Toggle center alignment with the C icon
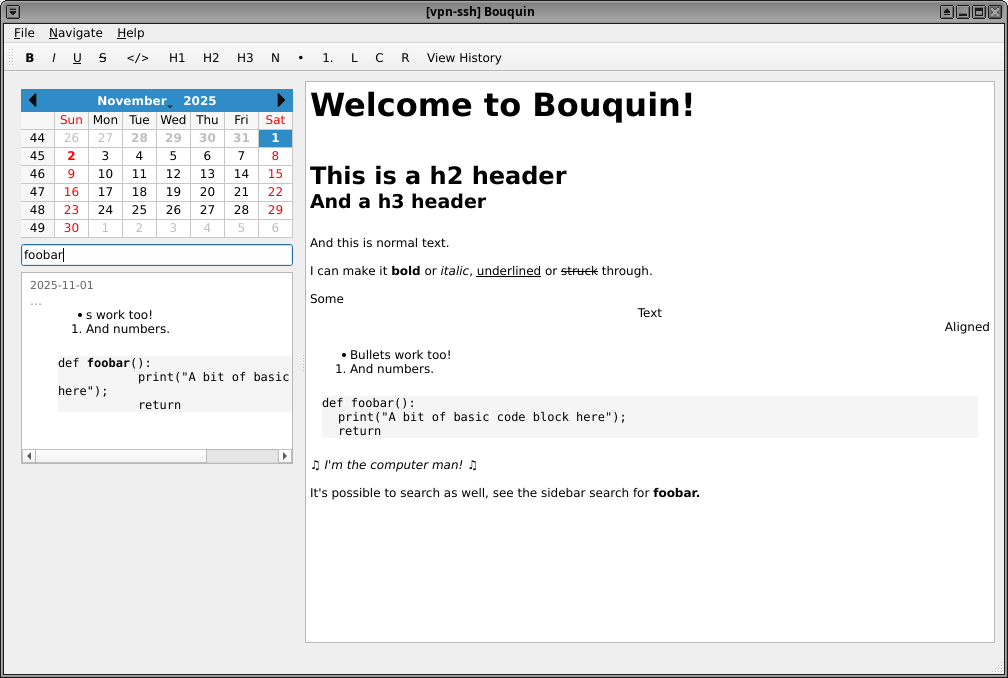Image resolution: width=1008 pixels, height=678 pixels. [x=379, y=57]
